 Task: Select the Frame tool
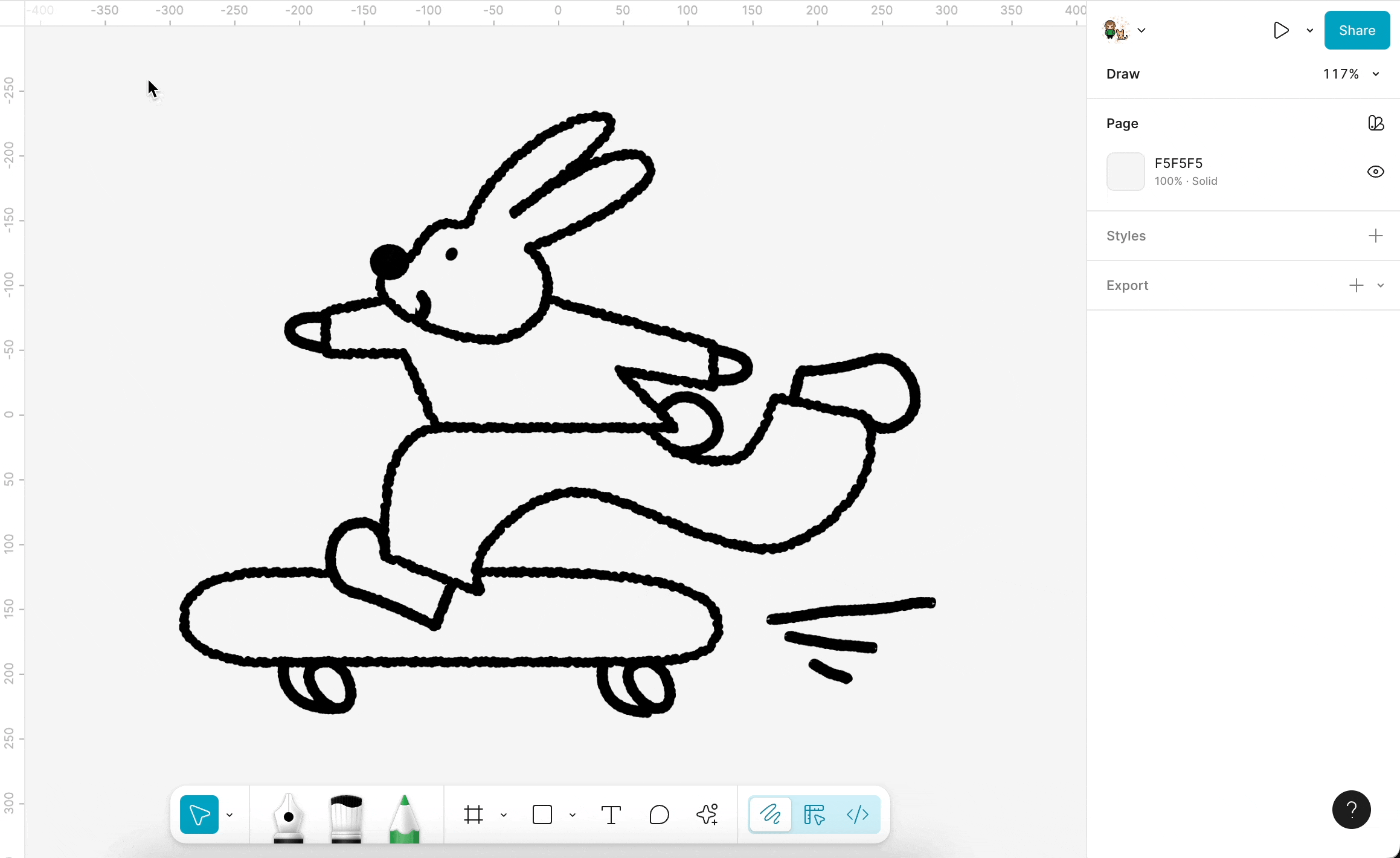474,814
